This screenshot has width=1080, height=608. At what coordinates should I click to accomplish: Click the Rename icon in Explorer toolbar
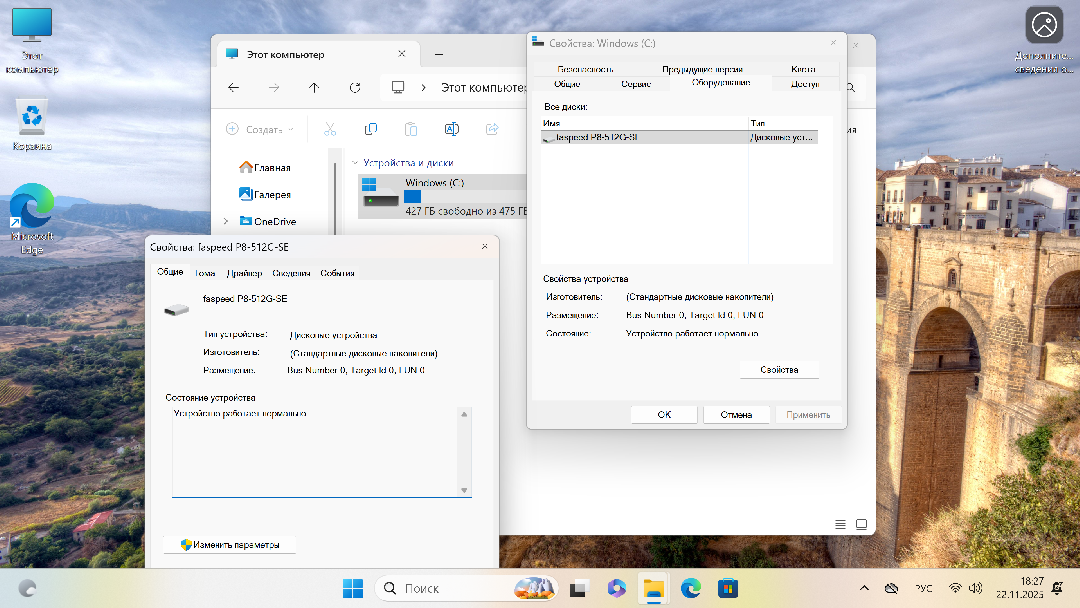pyautogui.click(x=451, y=129)
